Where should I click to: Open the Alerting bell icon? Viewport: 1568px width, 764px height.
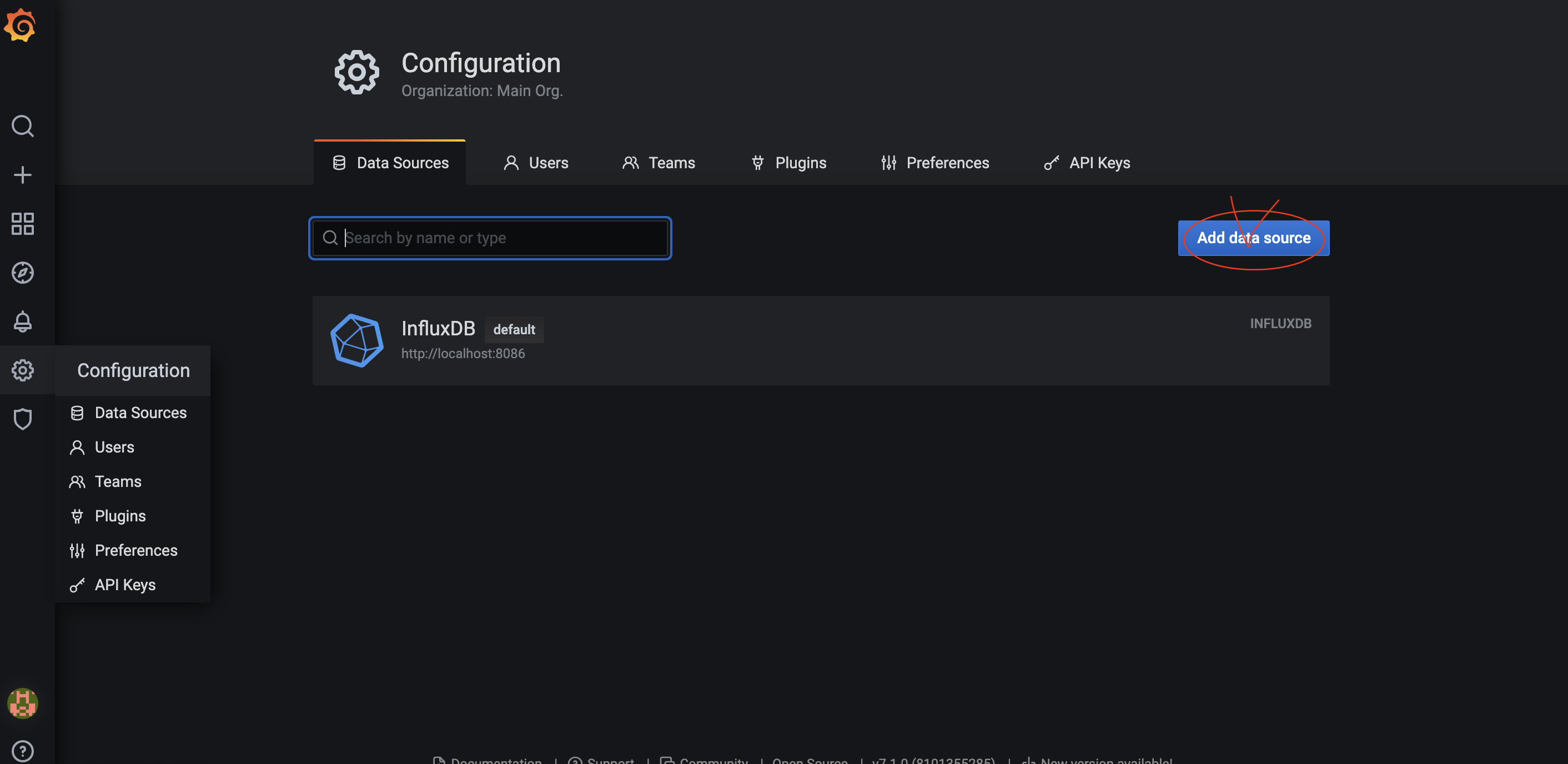coord(23,321)
